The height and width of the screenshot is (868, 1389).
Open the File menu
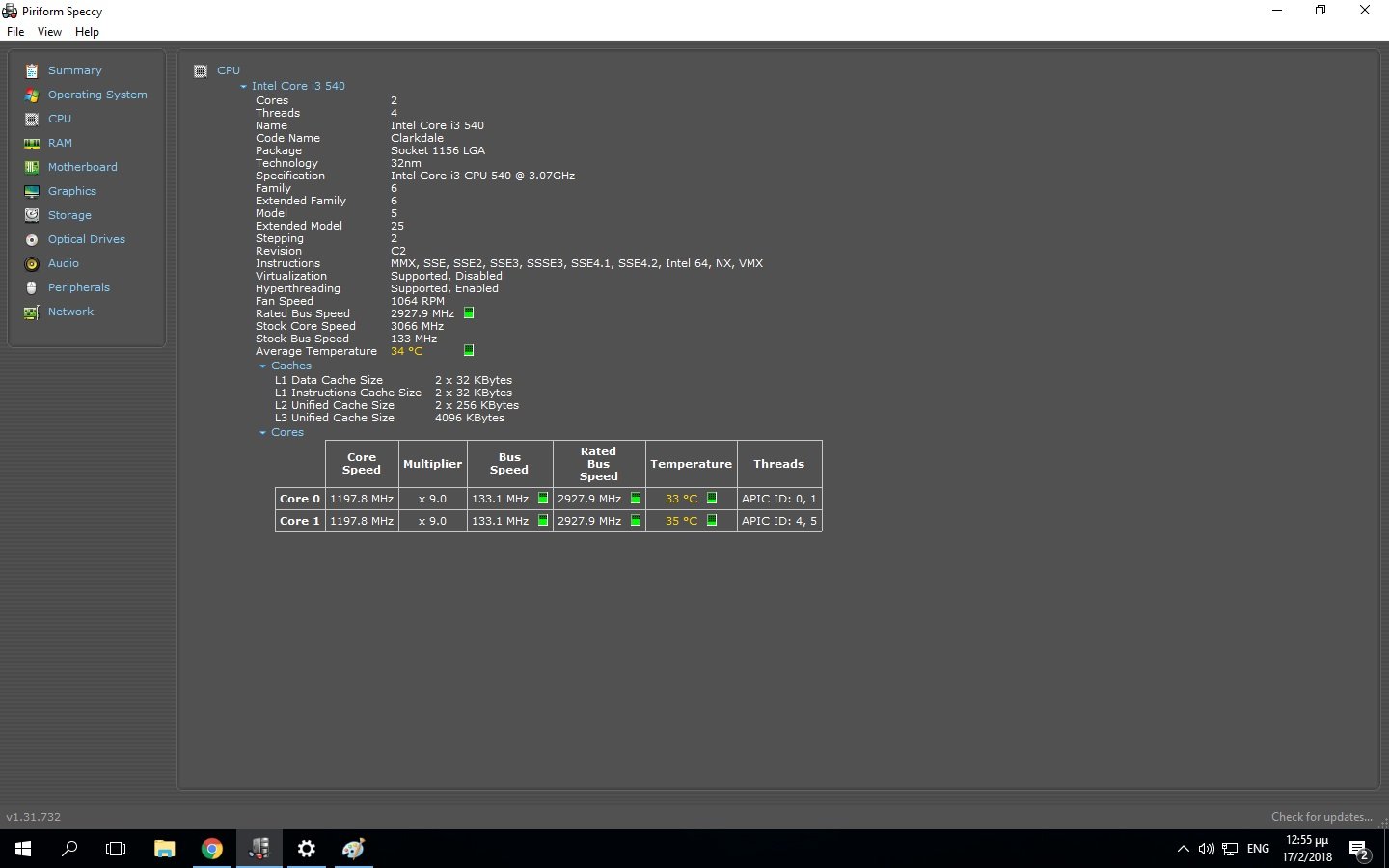(15, 32)
